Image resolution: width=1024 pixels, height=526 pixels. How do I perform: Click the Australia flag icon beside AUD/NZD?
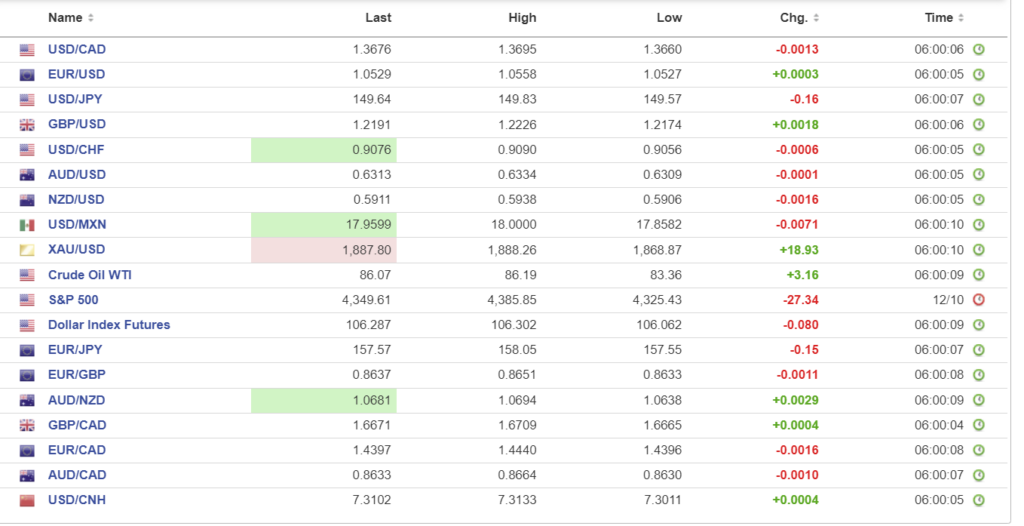(27, 400)
